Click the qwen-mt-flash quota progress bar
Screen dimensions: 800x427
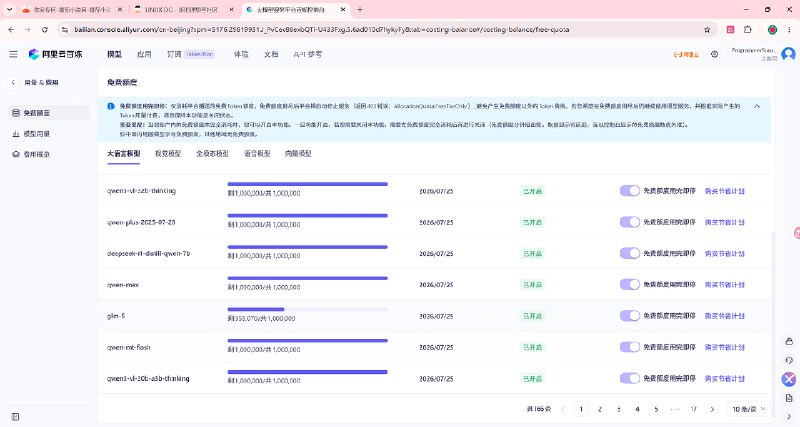[308, 340]
